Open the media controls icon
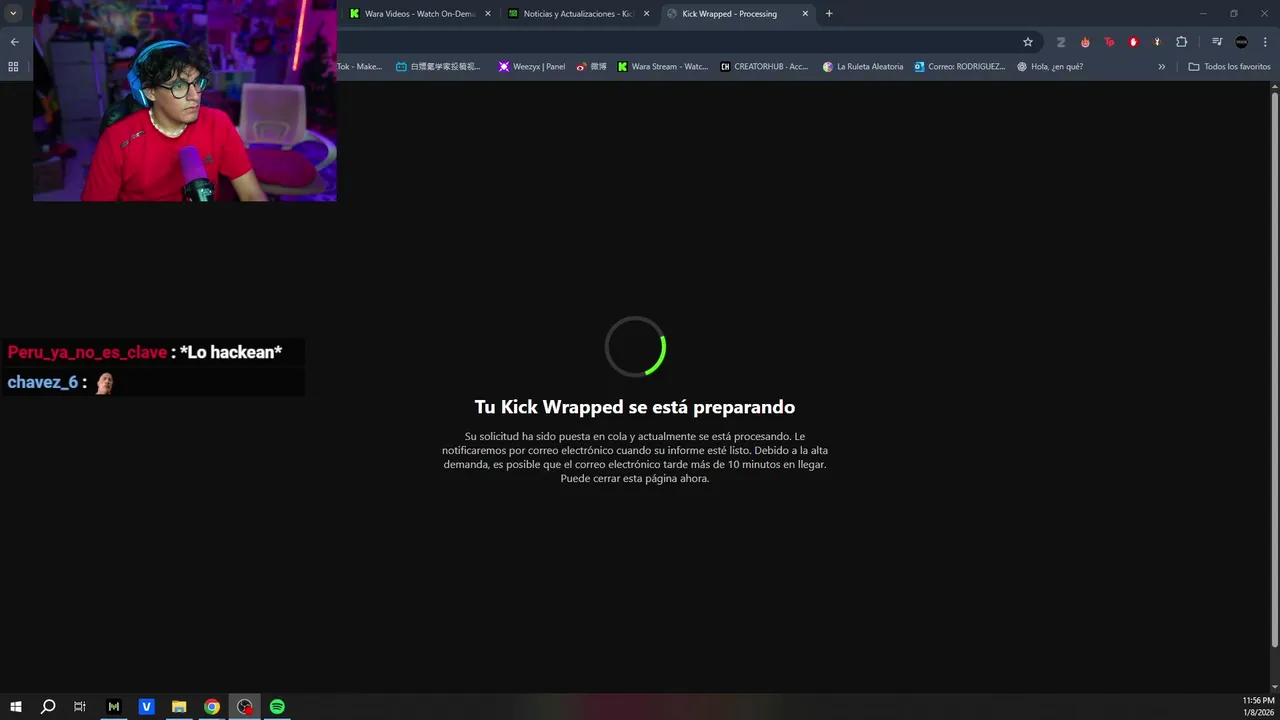Screen dimensions: 1280x720 point(1217,42)
